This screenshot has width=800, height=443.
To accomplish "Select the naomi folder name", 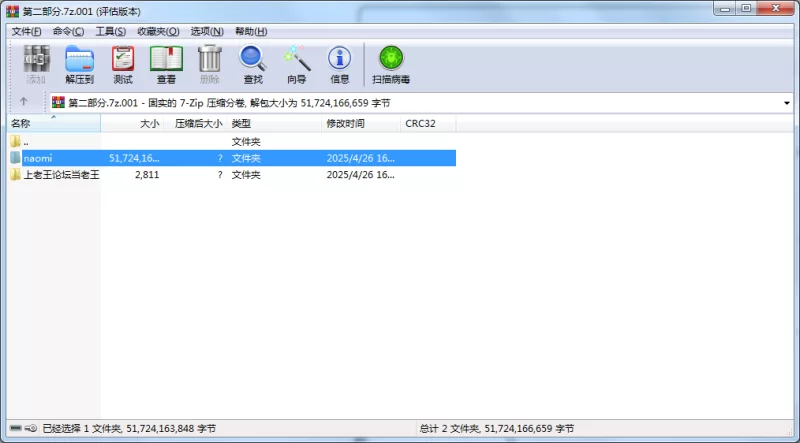I will 38,158.
